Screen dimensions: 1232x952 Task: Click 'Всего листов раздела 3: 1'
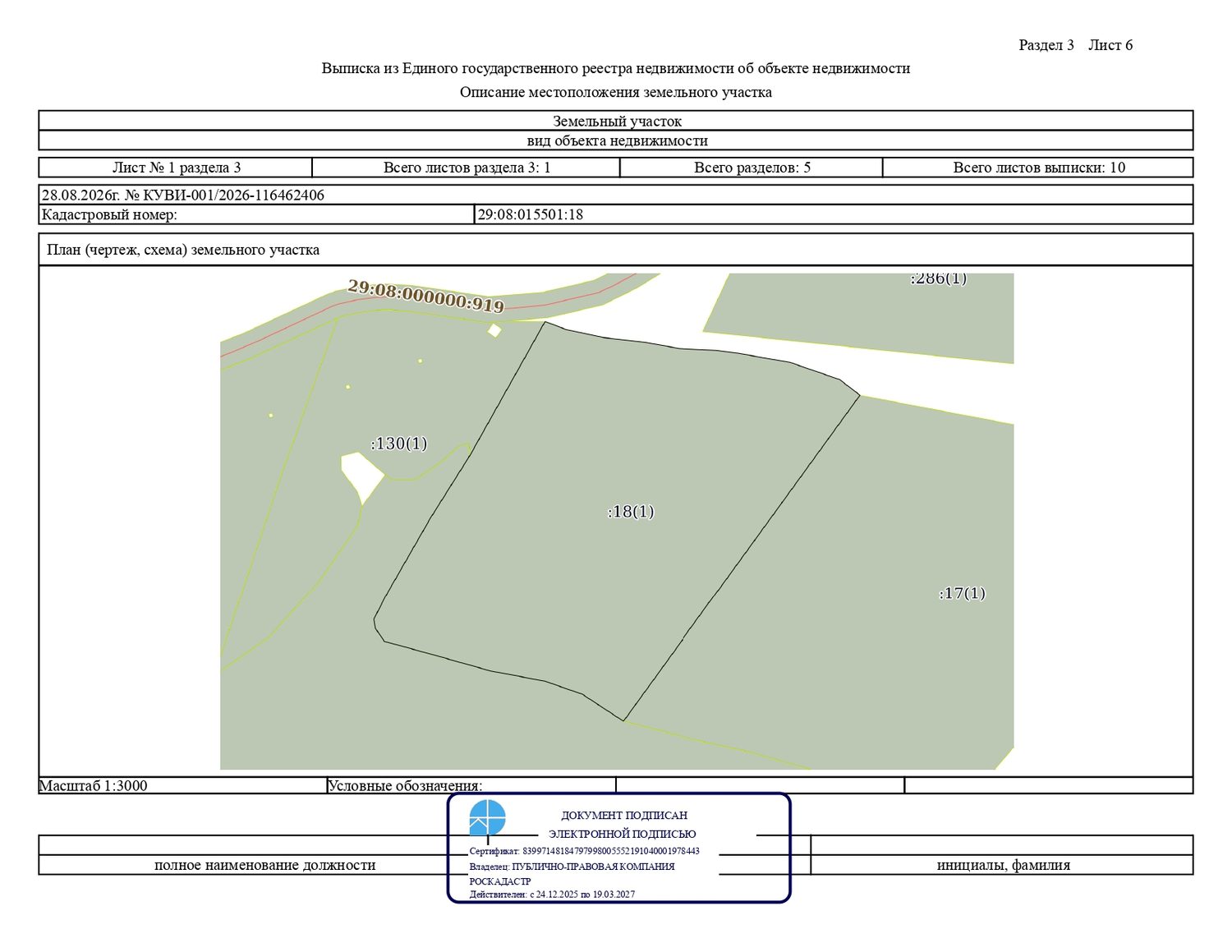click(x=467, y=168)
